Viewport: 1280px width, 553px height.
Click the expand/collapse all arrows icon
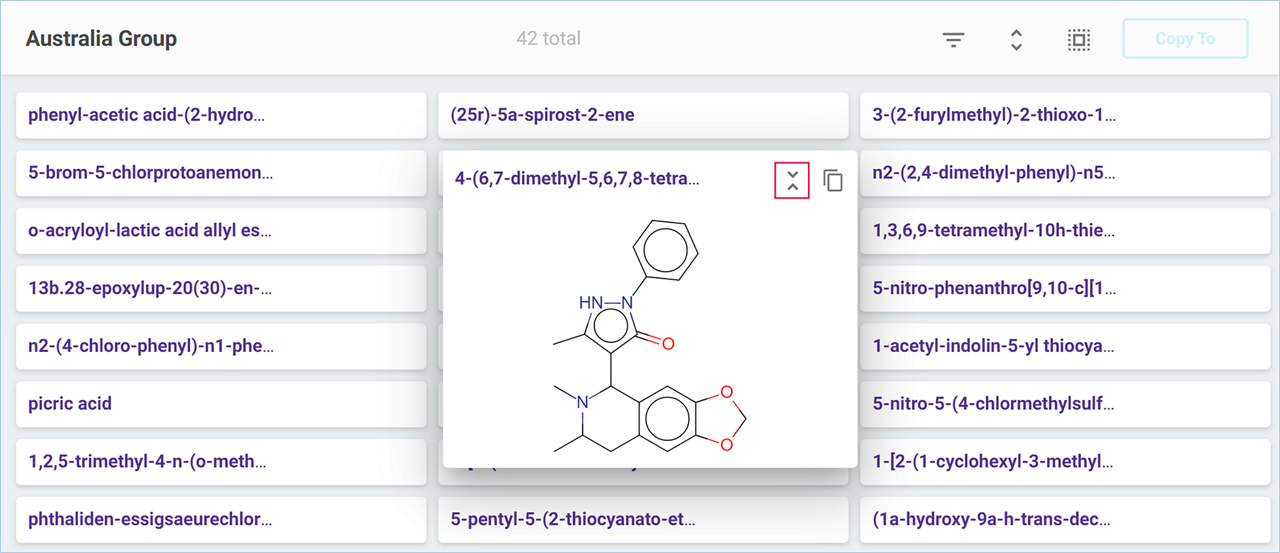1016,40
